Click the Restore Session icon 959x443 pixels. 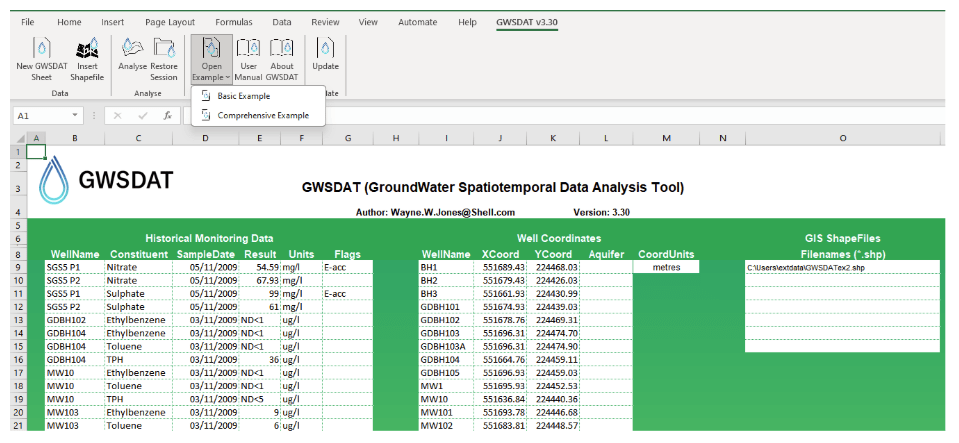(x=164, y=47)
